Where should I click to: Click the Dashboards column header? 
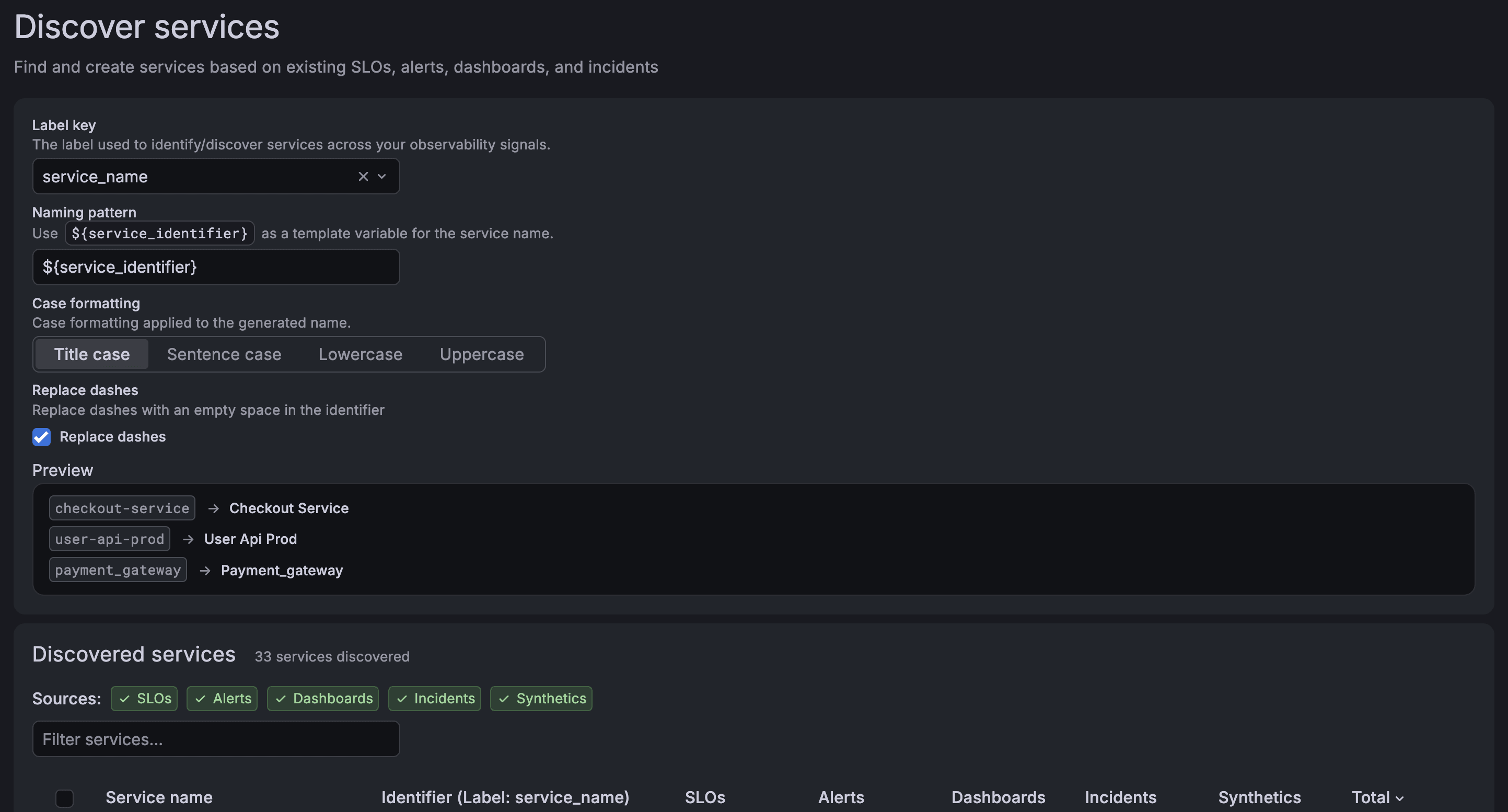point(998,797)
